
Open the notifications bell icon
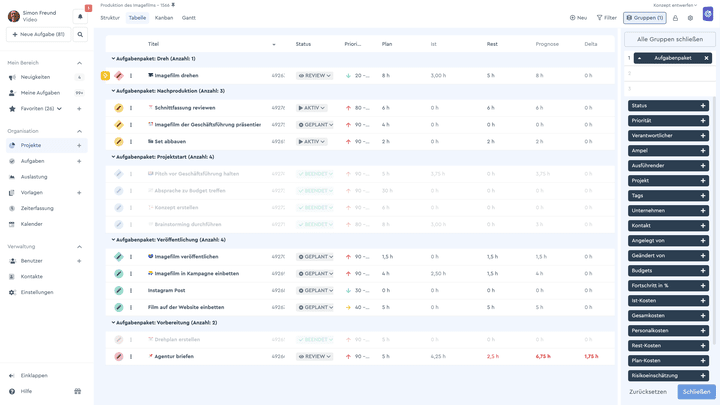point(80,17)
